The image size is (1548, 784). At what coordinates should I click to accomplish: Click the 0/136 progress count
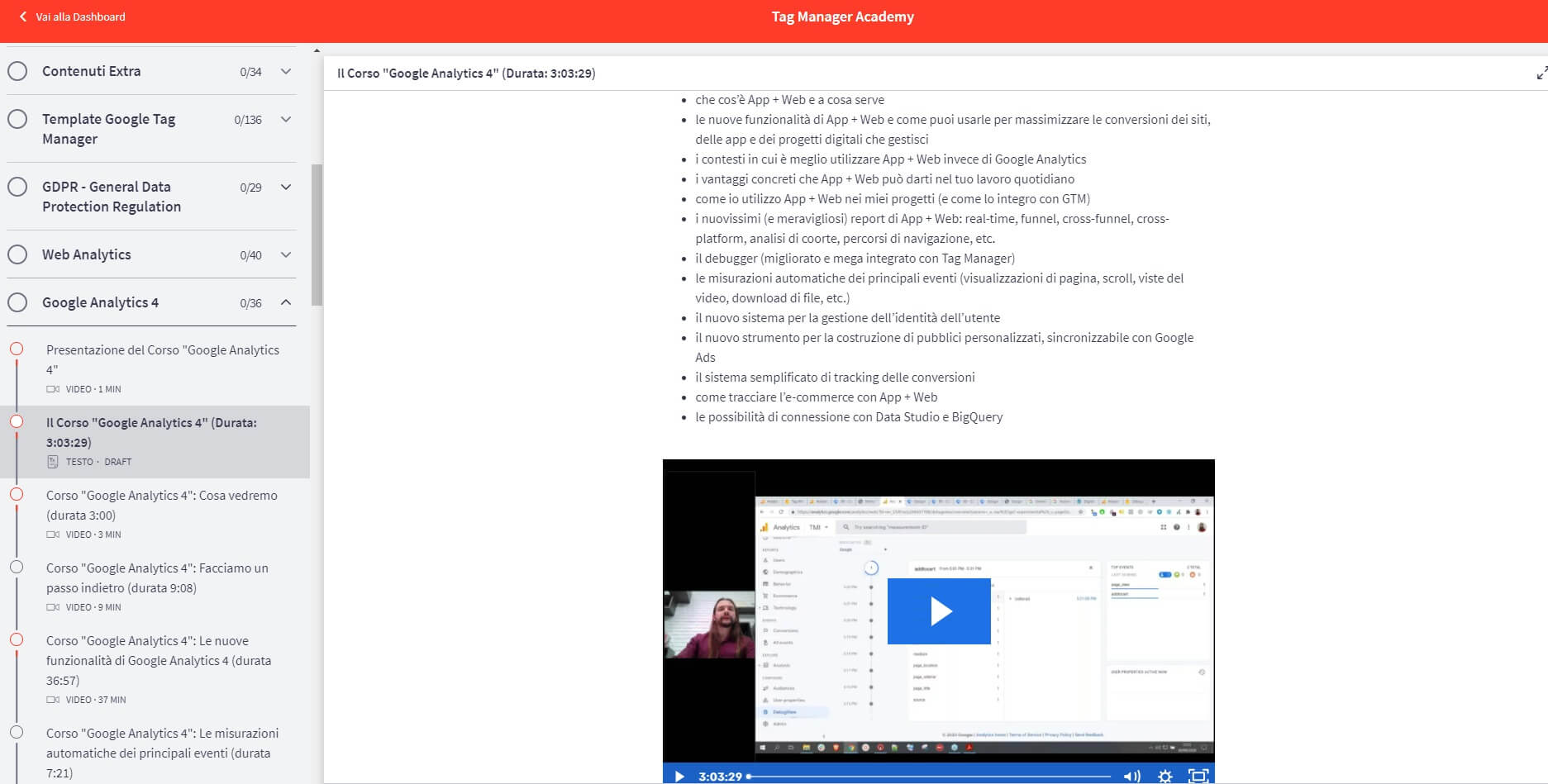pyautogui.click(x=248, y=120)
